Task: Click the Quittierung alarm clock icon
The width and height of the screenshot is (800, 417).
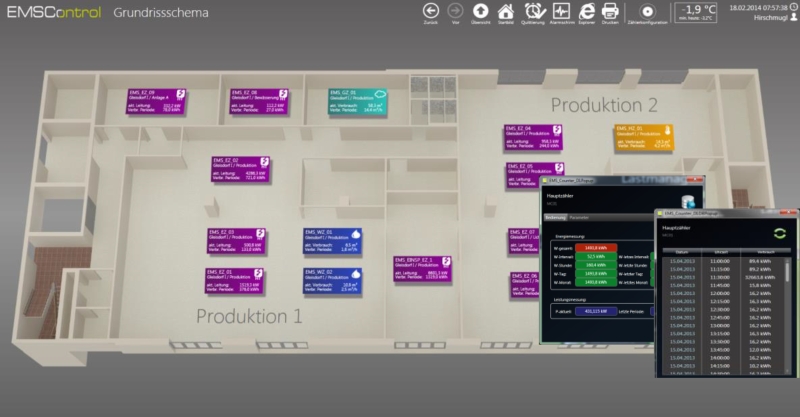Action: coord(533,11)
